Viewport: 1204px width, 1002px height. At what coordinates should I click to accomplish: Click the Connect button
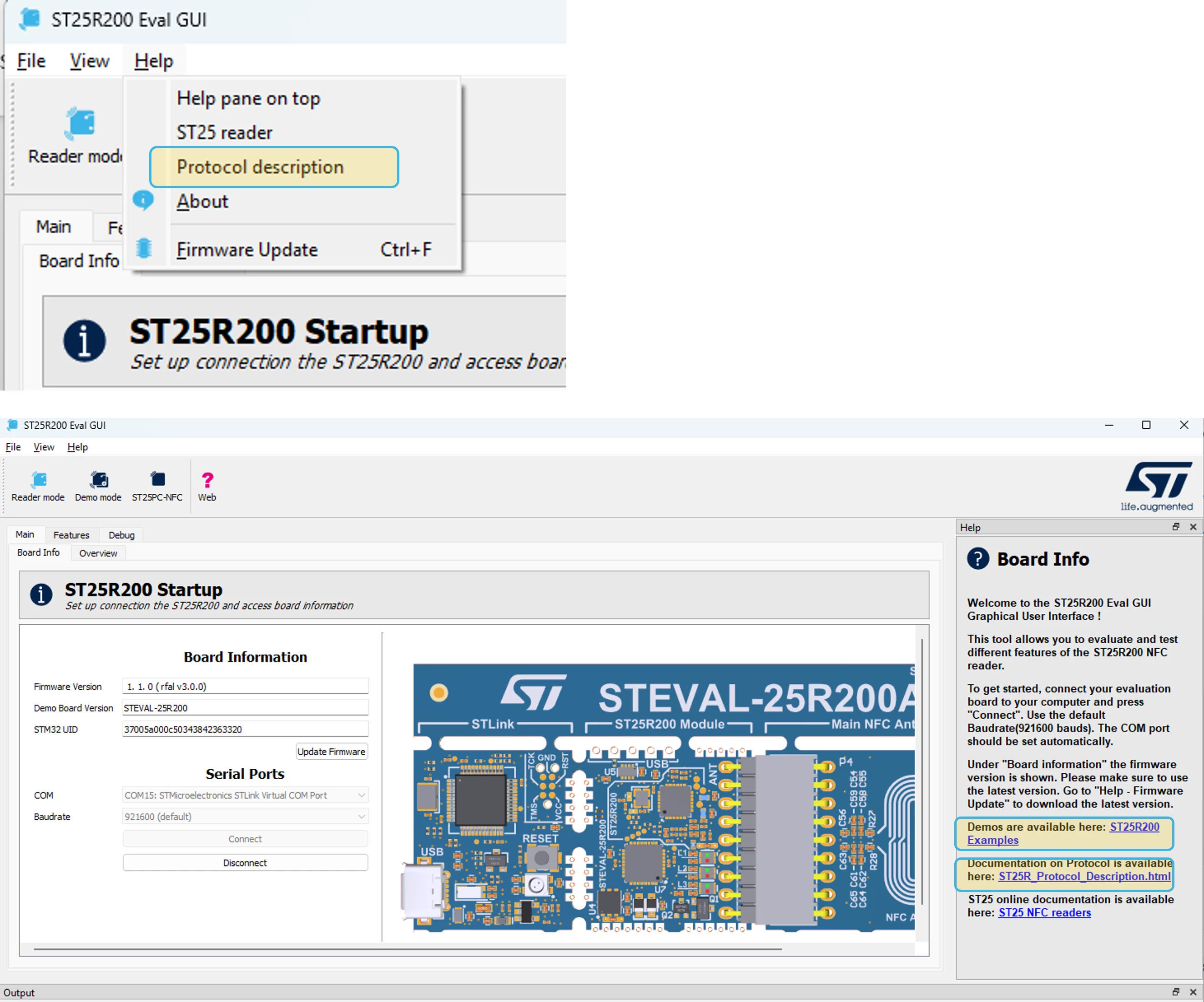pyautogui.click(x=245, y=839)
